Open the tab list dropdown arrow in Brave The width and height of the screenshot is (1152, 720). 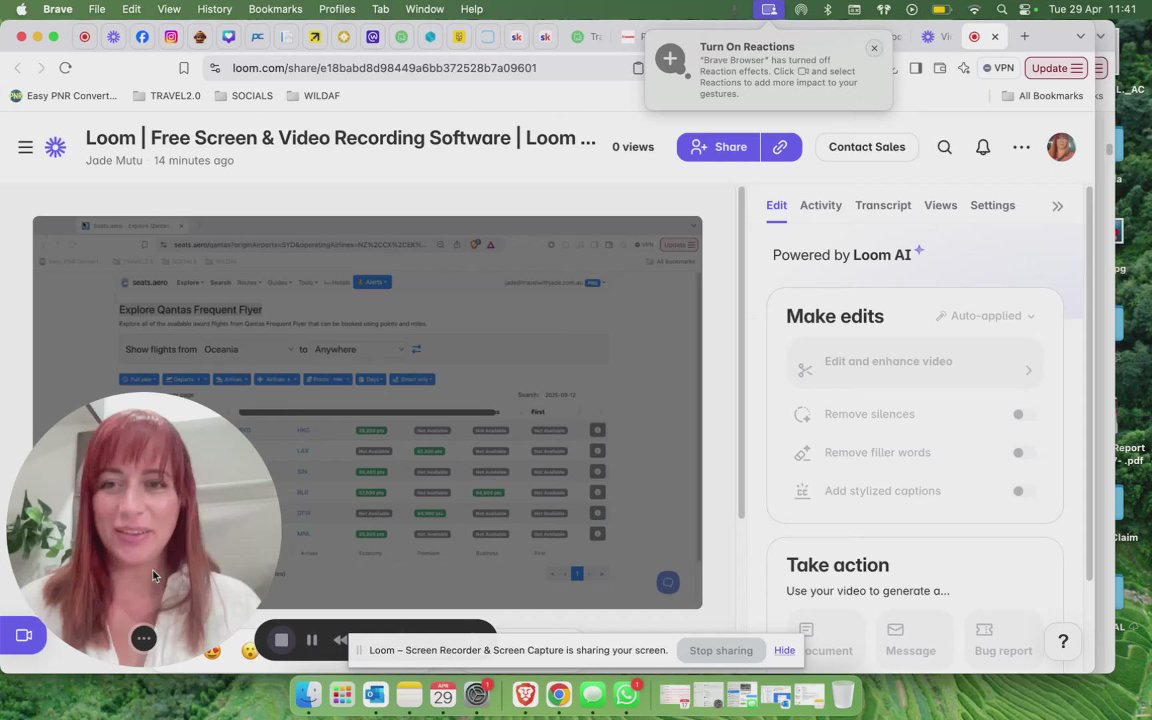[1080, 36]
